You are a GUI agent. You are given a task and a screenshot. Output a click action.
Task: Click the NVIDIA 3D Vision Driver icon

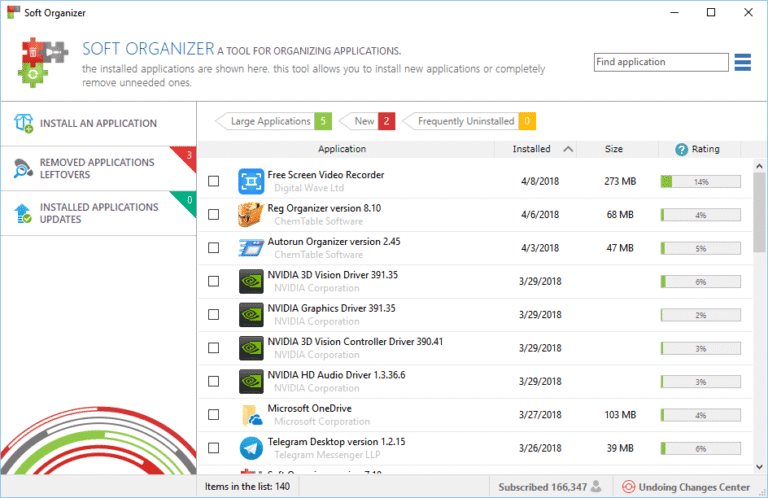251,281
